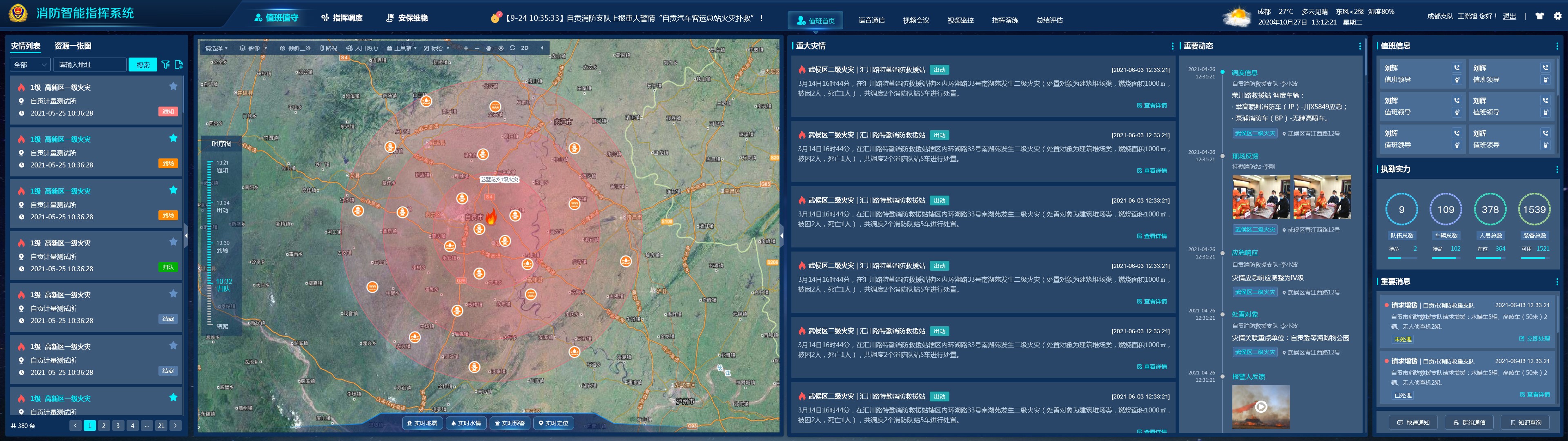Click the map refresh rotate icon
The height and width of the screenshot is (441, 1568).
point(512,48)
